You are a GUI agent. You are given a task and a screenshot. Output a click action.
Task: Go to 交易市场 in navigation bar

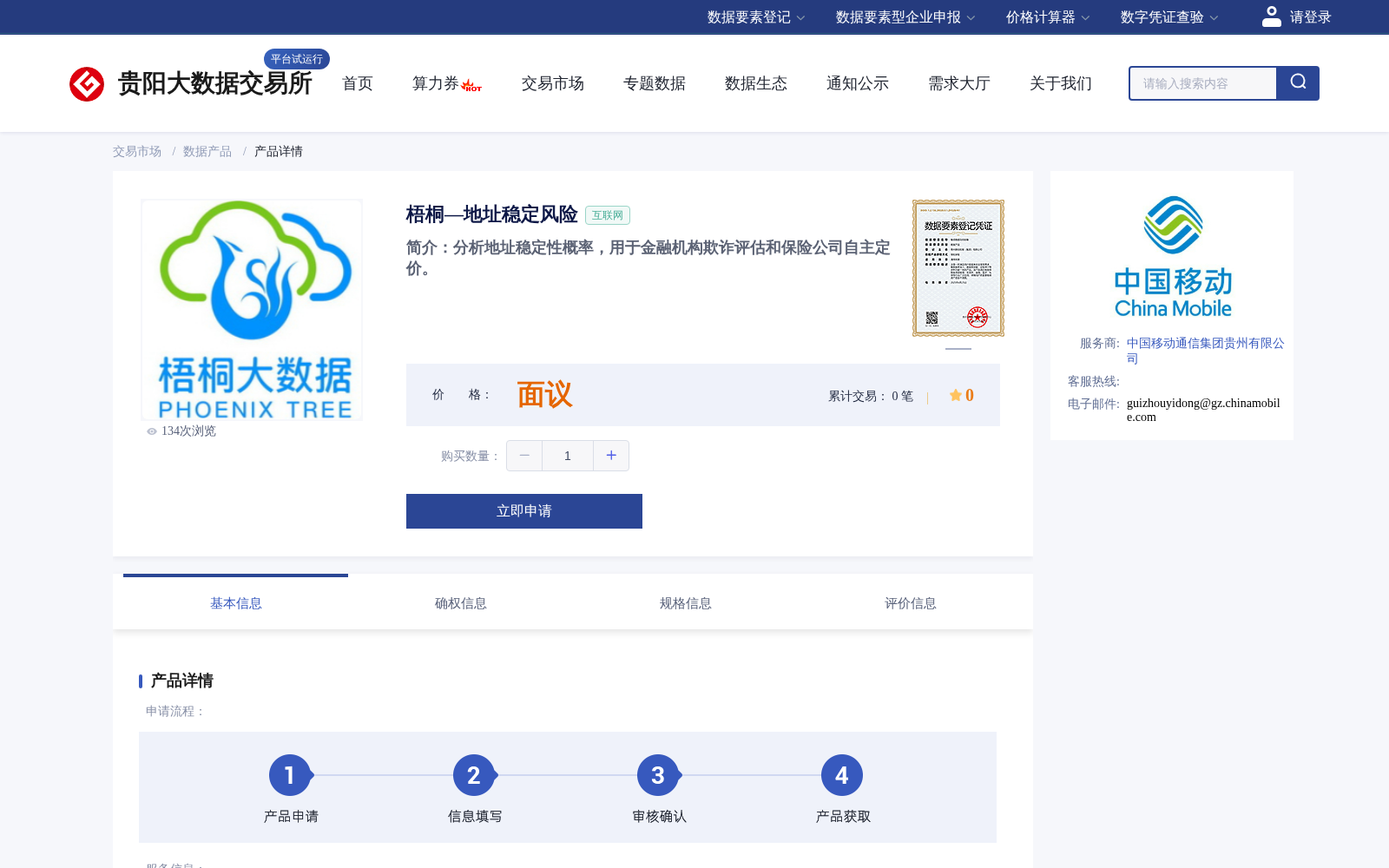point(553,83)
